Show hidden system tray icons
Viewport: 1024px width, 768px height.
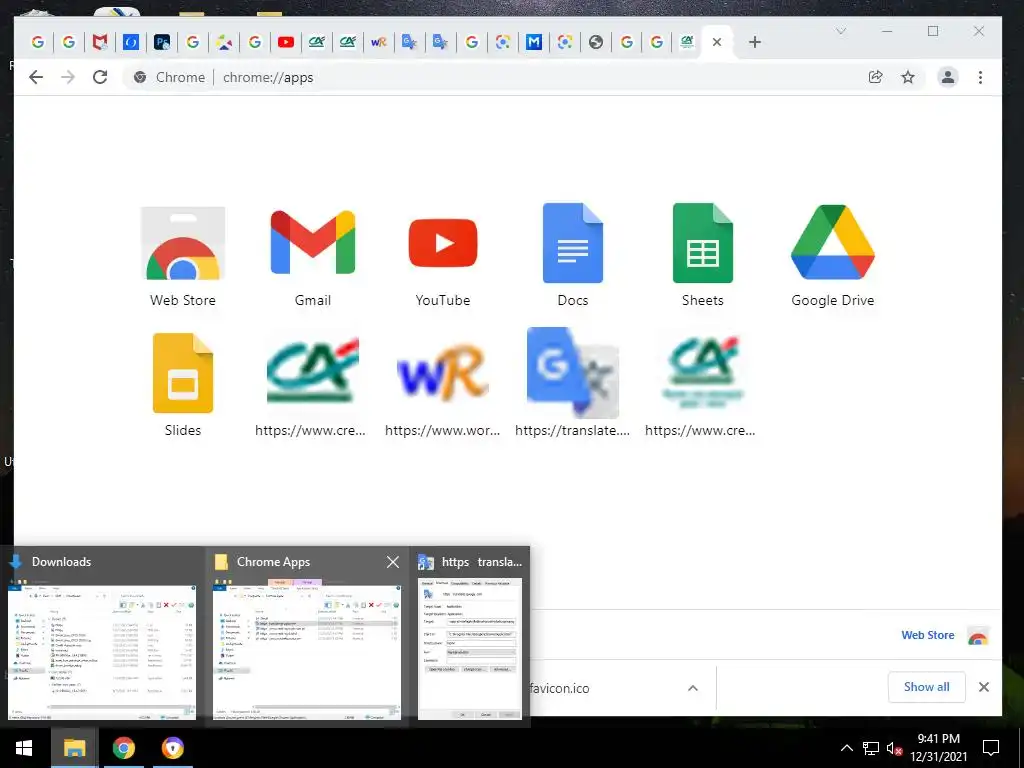(x=846, y=748)
